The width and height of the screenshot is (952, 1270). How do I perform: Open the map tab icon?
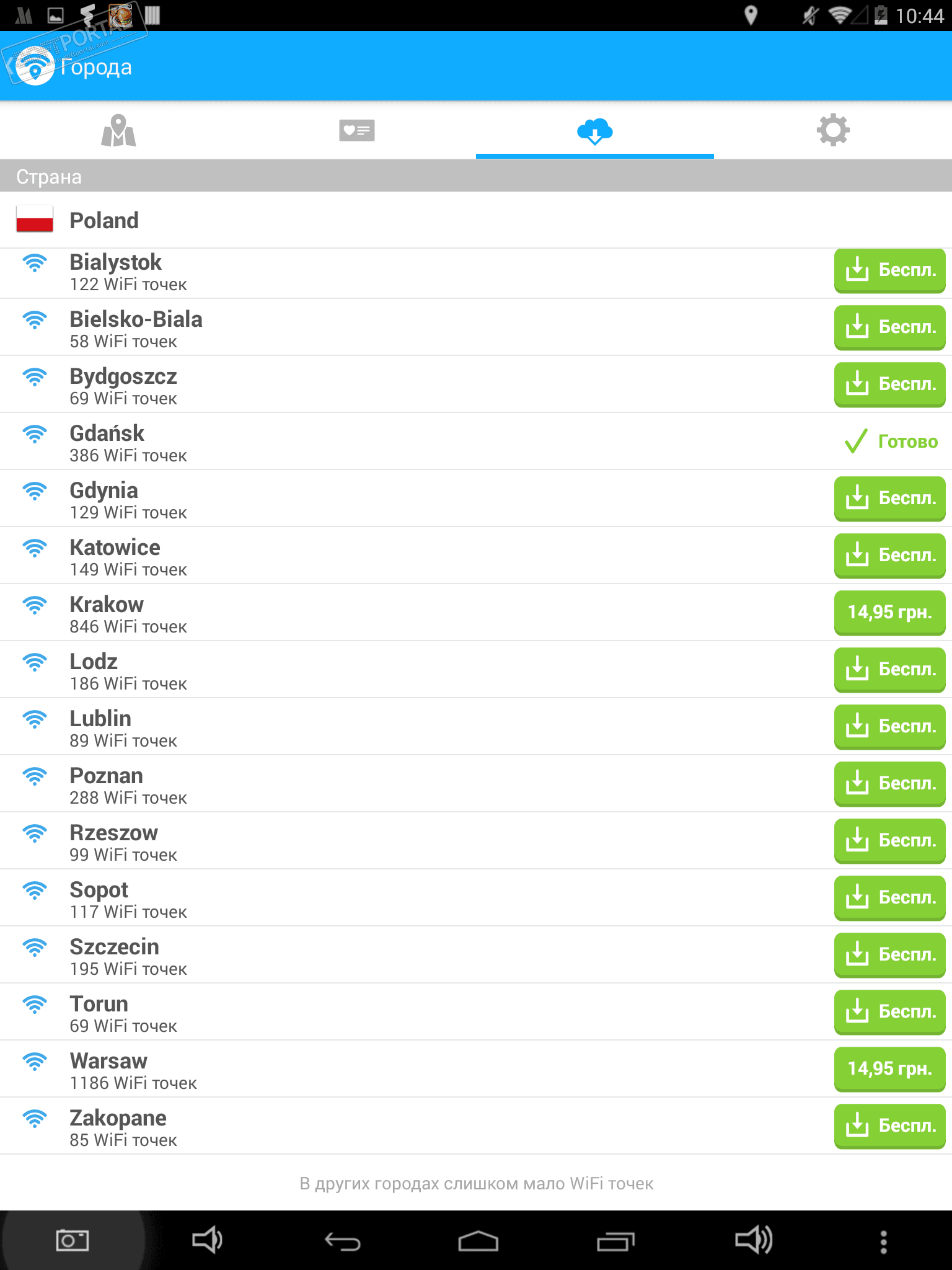pyautogui.click(x=118, y=130)
